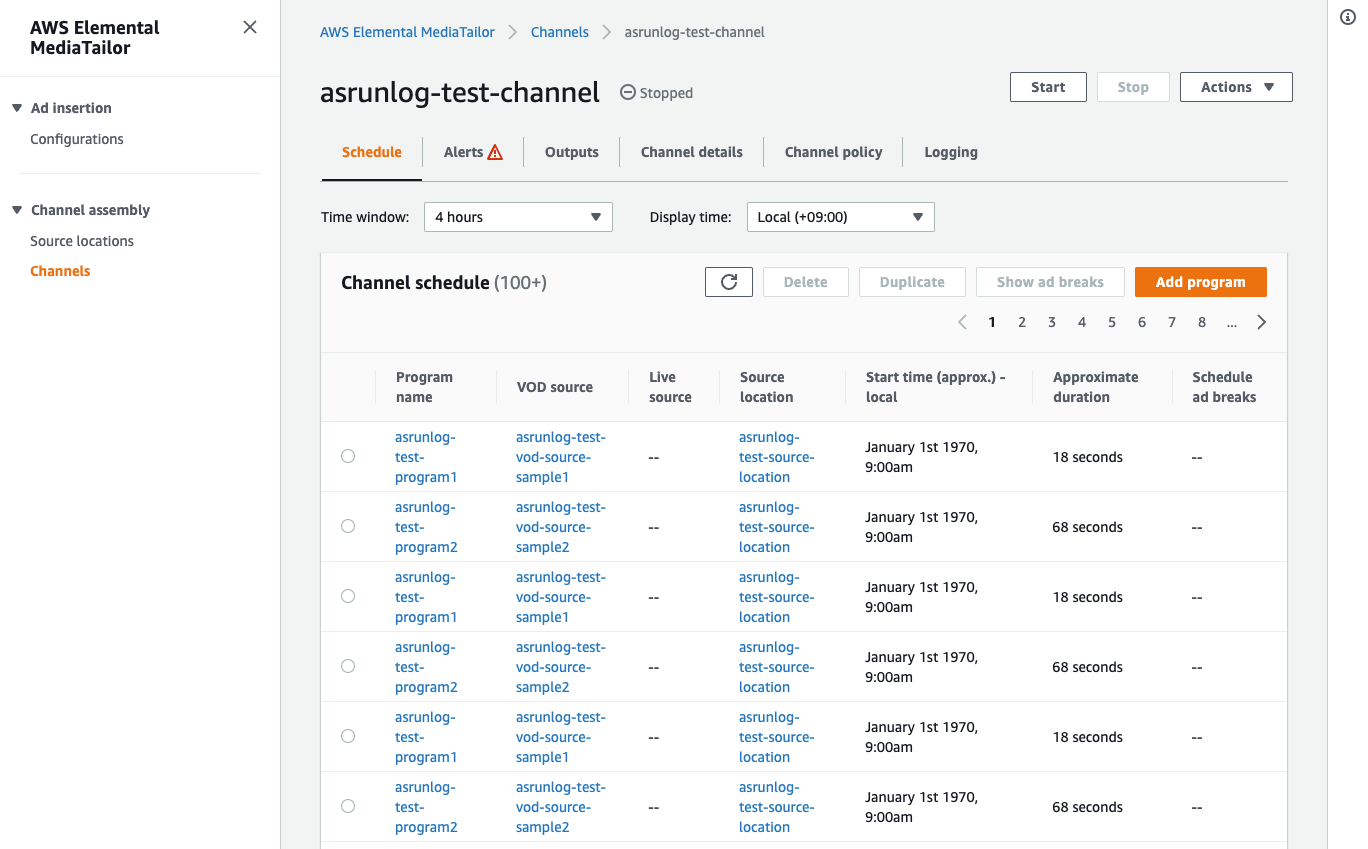Image resolution: width=1368 pixels, height=849 pixels.
Task: Open Configurations in the sidebar
Action: (x=77, y=139)
